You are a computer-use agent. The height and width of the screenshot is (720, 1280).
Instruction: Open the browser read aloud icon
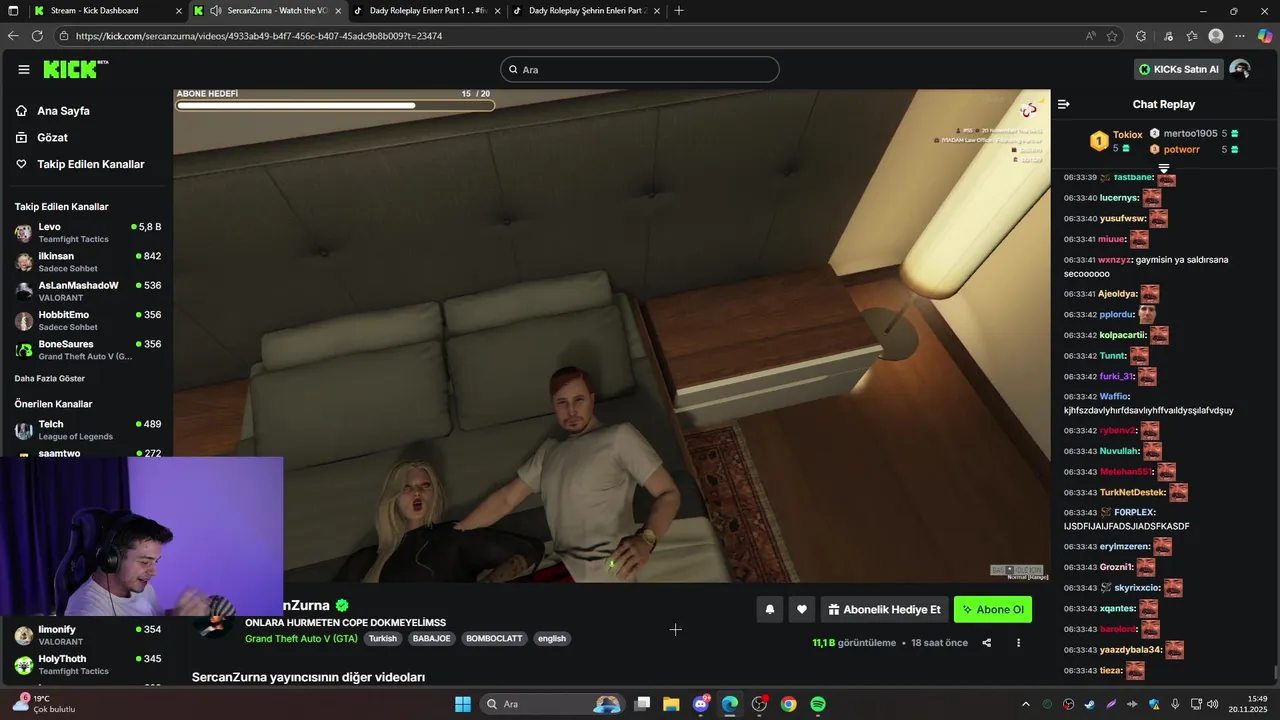[1090, 36]
